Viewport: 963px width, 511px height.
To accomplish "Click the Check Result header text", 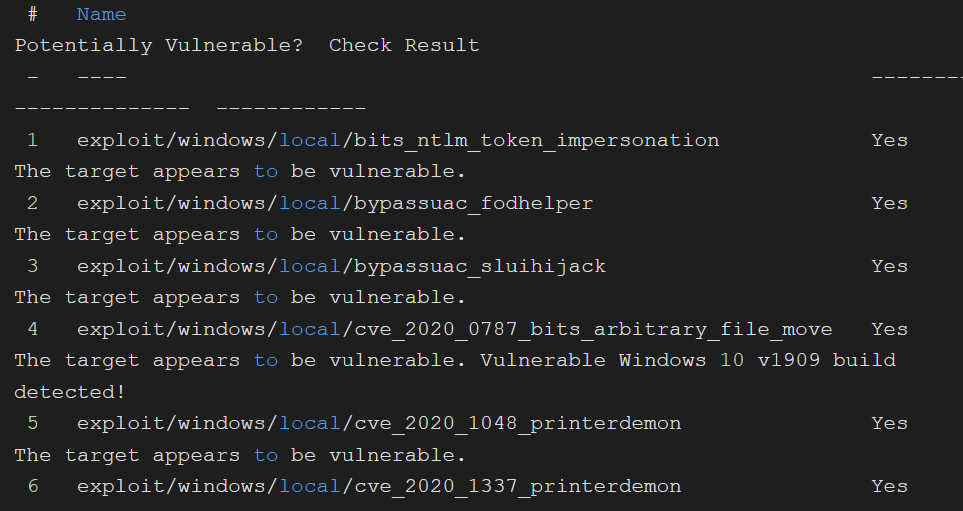I will click(404, 45).
